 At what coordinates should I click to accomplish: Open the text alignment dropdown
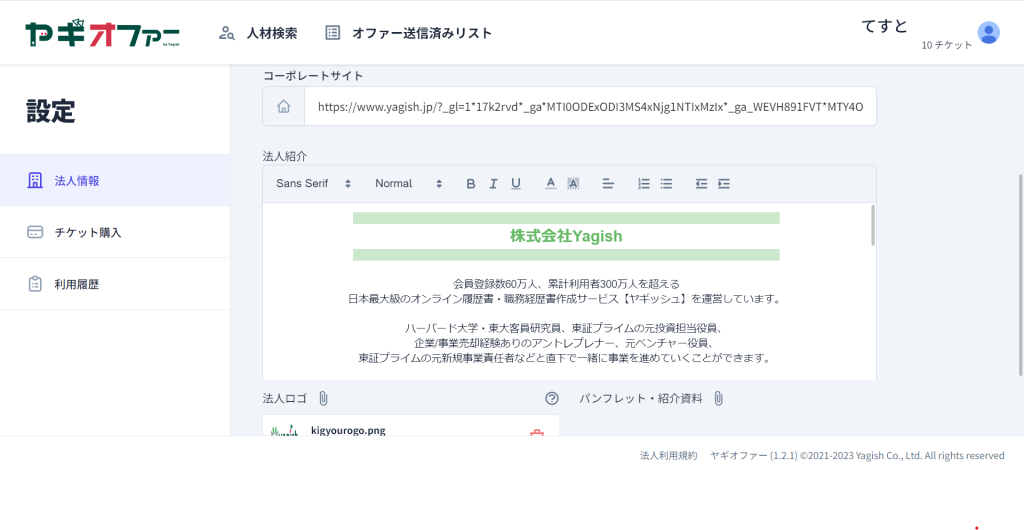pyautogui.click(x=608, y=184)
